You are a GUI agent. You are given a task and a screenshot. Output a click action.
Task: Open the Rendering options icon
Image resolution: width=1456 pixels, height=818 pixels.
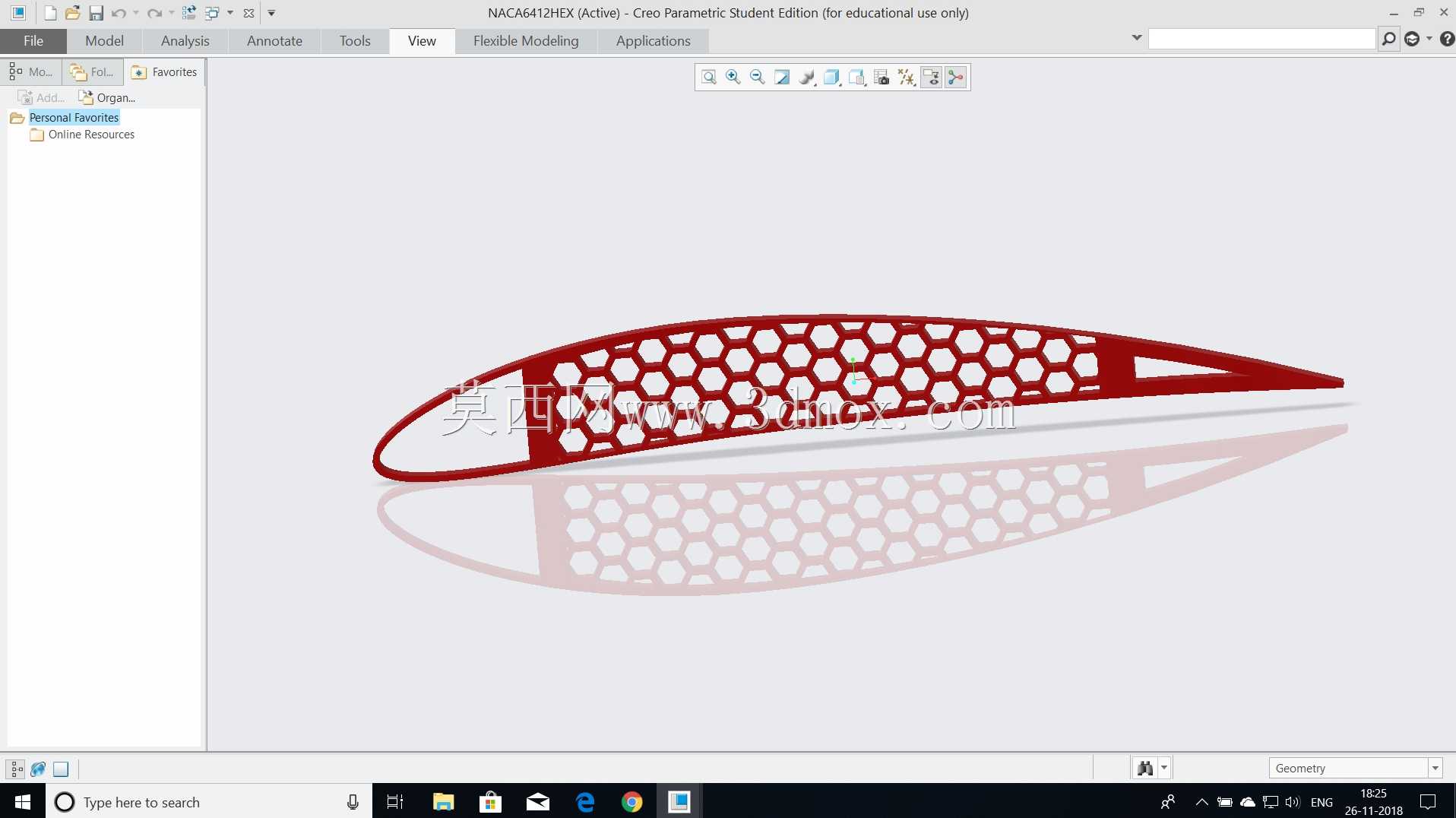tap(807, 77)
